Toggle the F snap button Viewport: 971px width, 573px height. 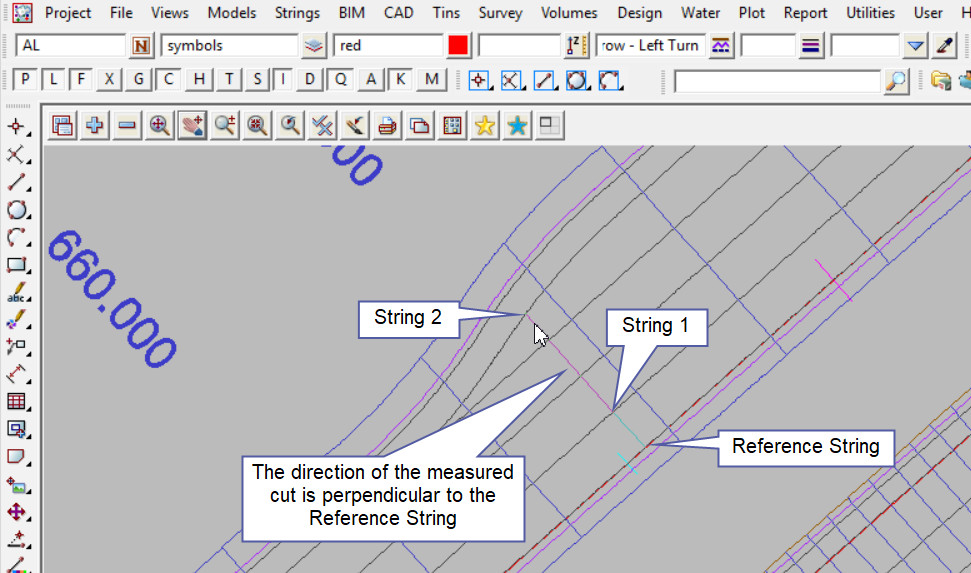click(x=81, y=80)
